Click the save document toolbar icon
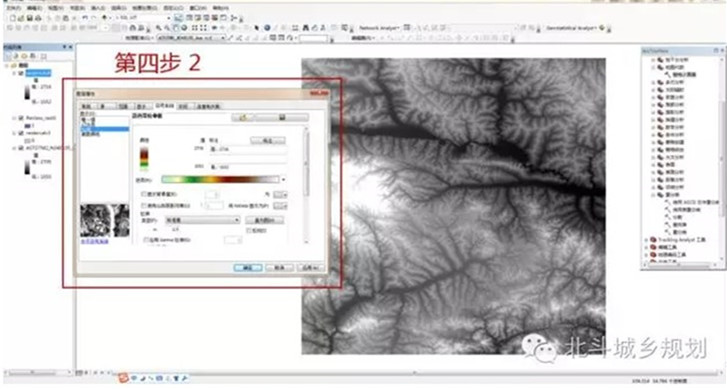The image size is (727, 390). coord(30,18)
